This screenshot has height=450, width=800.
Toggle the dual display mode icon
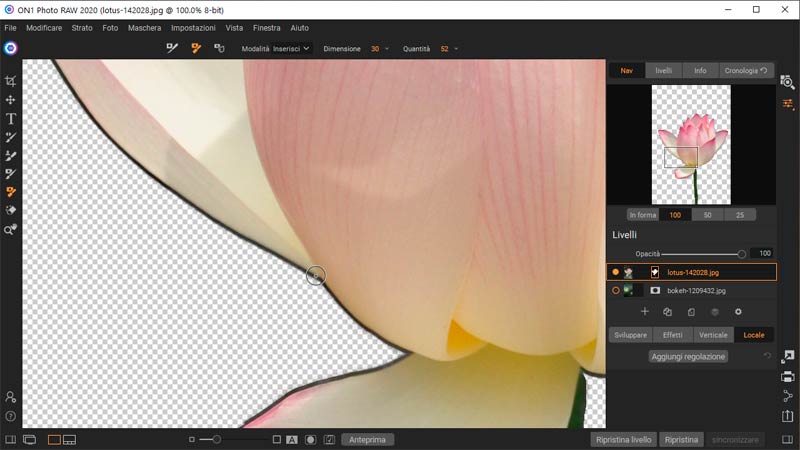point(30,439)
